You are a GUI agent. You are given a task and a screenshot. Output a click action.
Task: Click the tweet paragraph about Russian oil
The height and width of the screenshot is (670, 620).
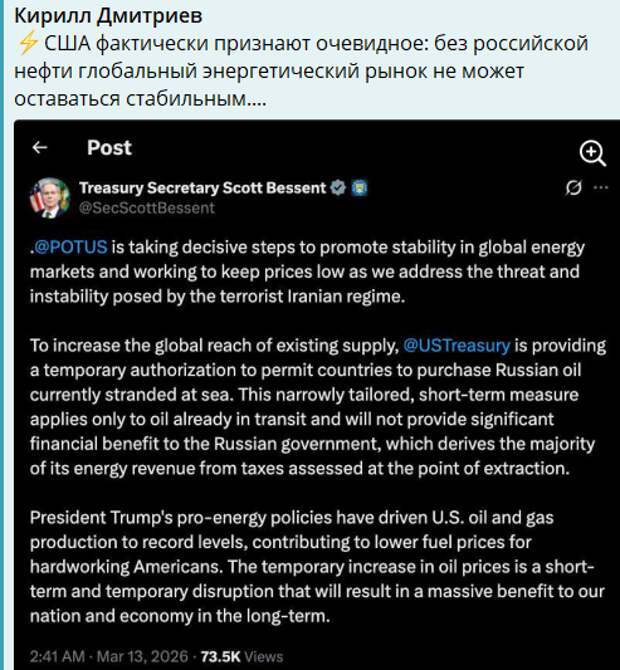point(315,404)
